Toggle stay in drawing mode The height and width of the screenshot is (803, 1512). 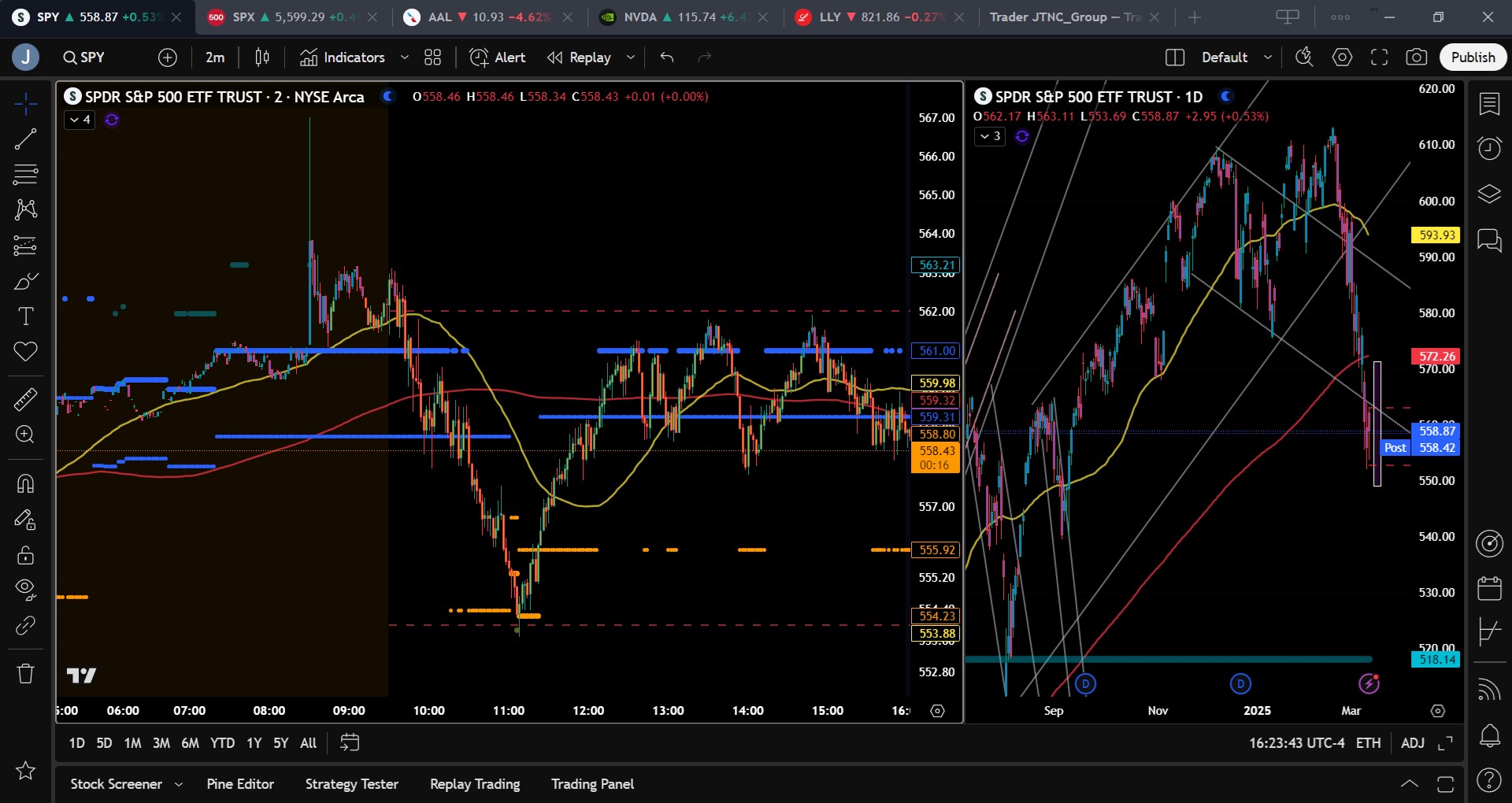click(x=25, y=520)
